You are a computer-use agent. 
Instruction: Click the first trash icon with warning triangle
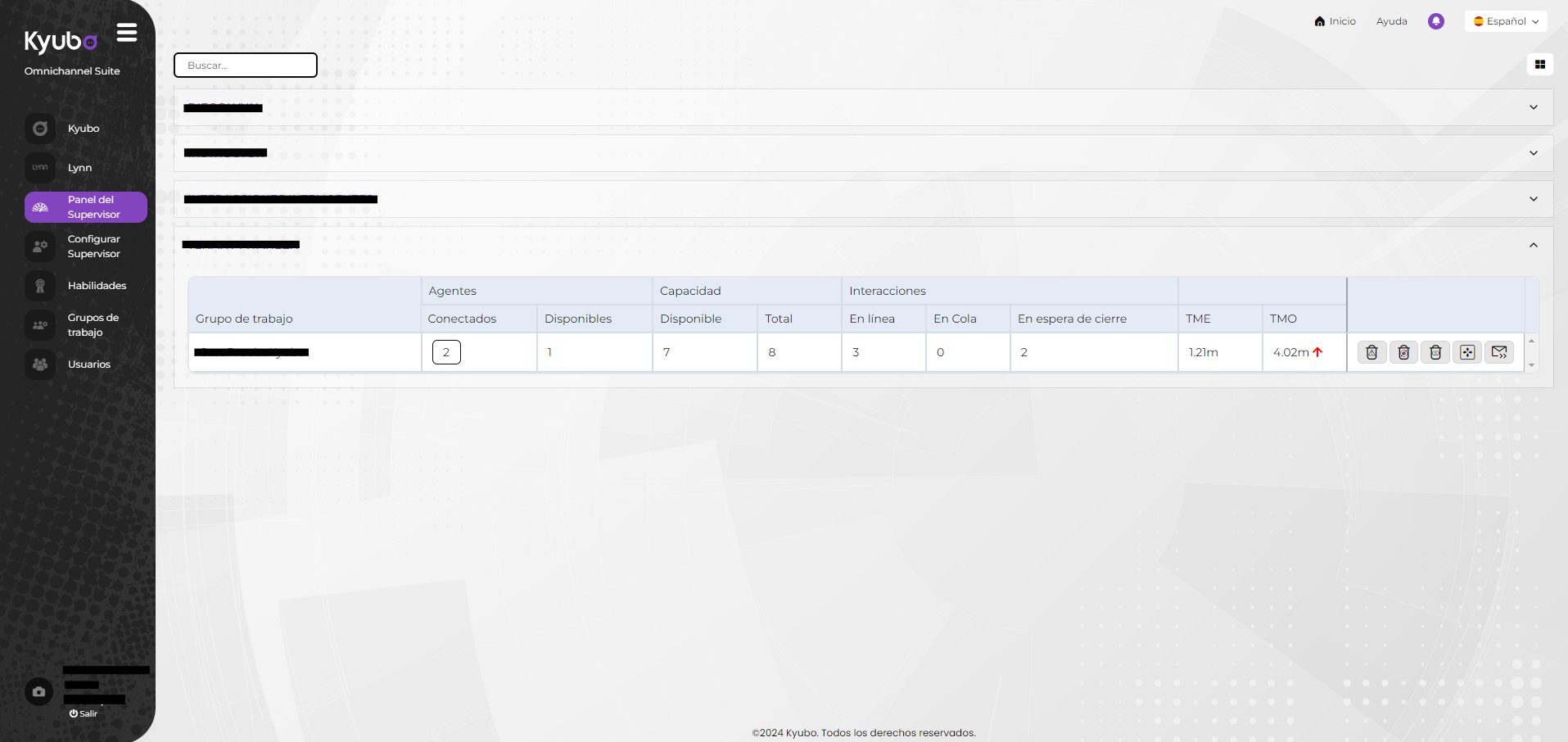tap(1371, 352)
